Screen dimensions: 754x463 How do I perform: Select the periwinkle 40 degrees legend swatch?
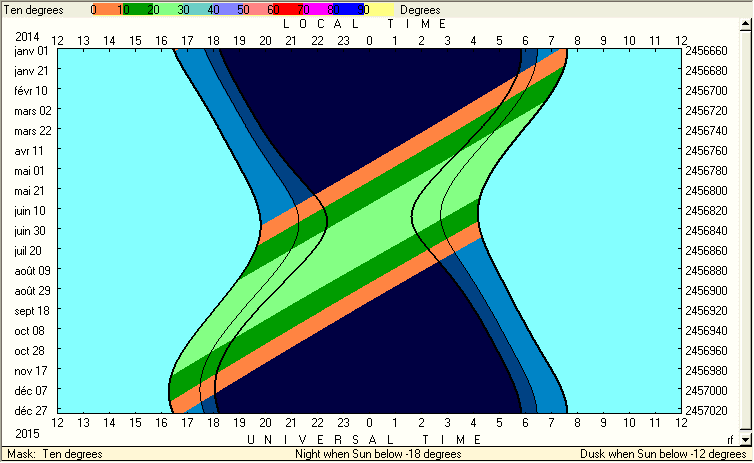point(228,10)
